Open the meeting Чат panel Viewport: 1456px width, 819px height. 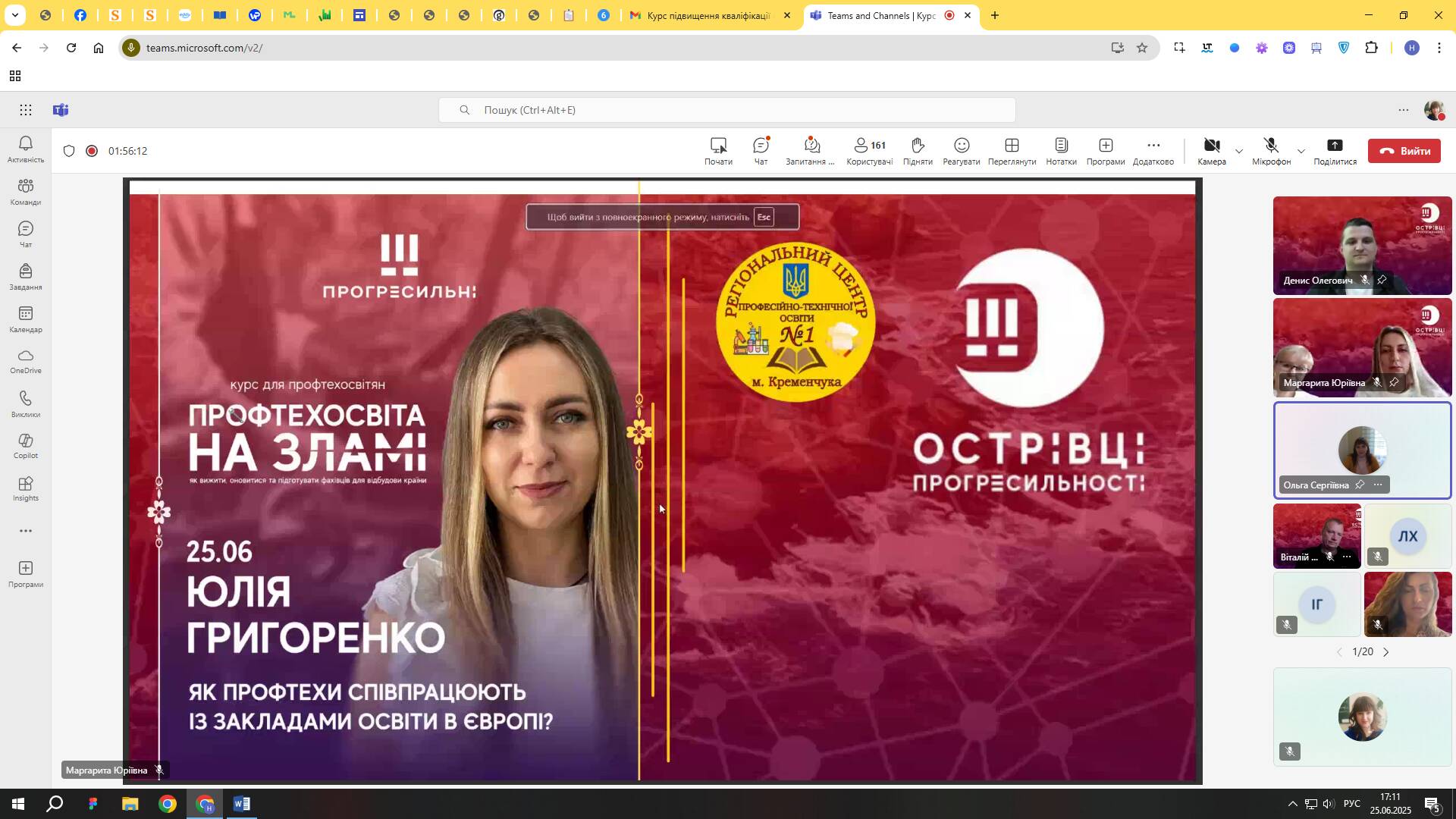(x=761, y=151)
